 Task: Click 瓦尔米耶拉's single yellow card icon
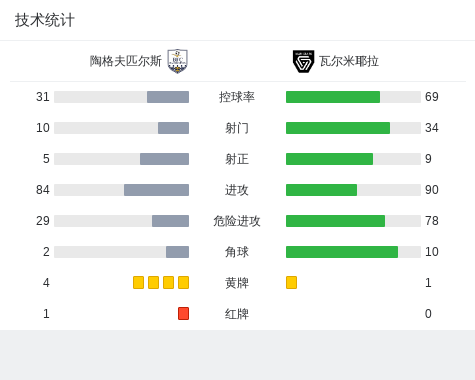291,283
